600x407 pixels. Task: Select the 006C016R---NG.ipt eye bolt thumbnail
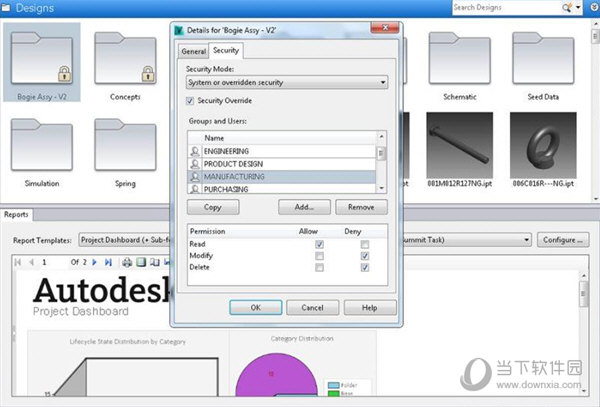(543, 145)
